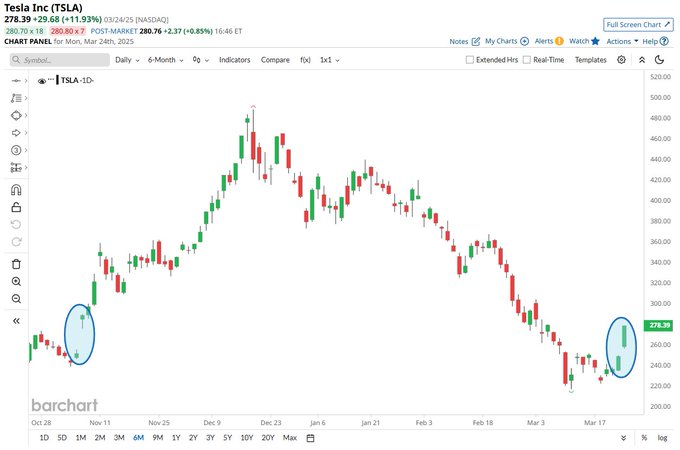The width and height of the screenshot is (680, 450).
Task: Select the 1Y time range
Action: (x=176, y=438)
